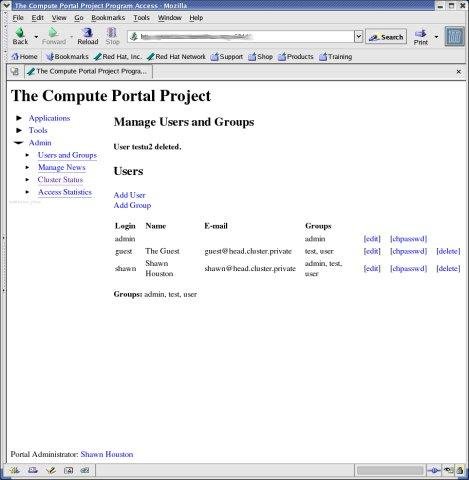Reload the current page

(x=88, y=36)
